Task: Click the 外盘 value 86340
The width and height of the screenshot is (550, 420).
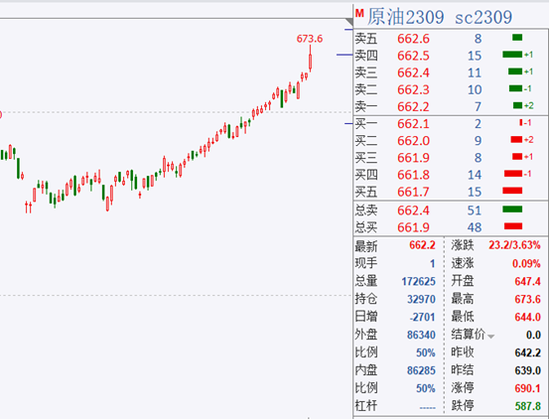Action: [x=421, y=335]
